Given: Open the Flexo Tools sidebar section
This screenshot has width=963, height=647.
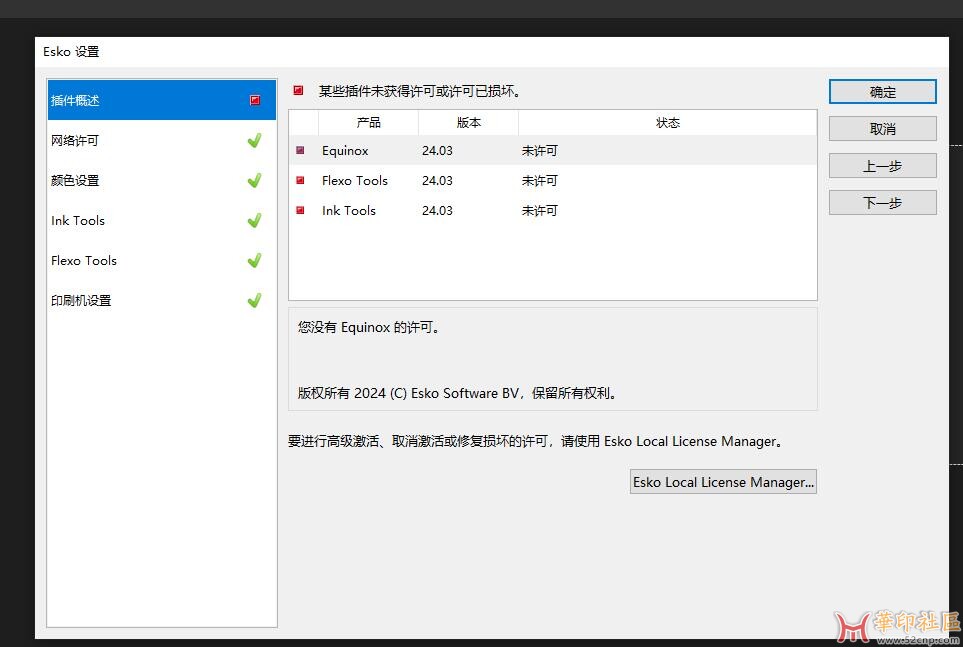Looking at the screenshot, I should (162, 261).
